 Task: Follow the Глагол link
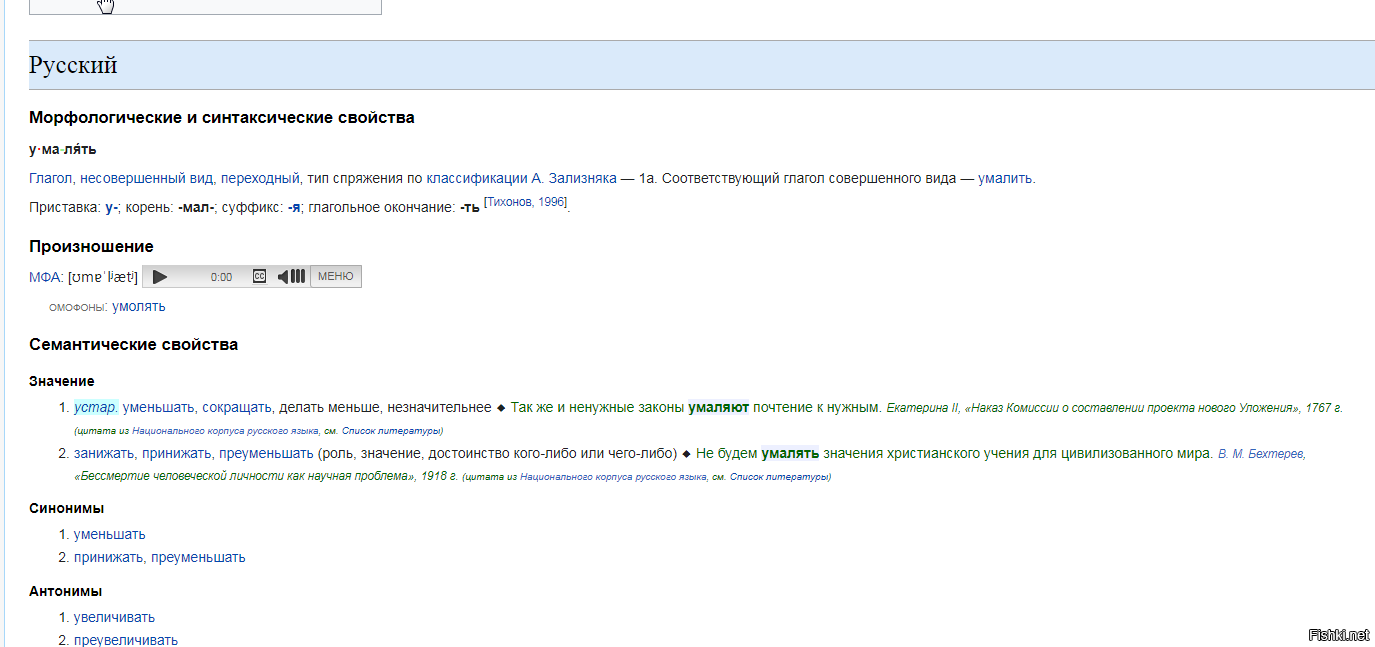pos(51,179)
